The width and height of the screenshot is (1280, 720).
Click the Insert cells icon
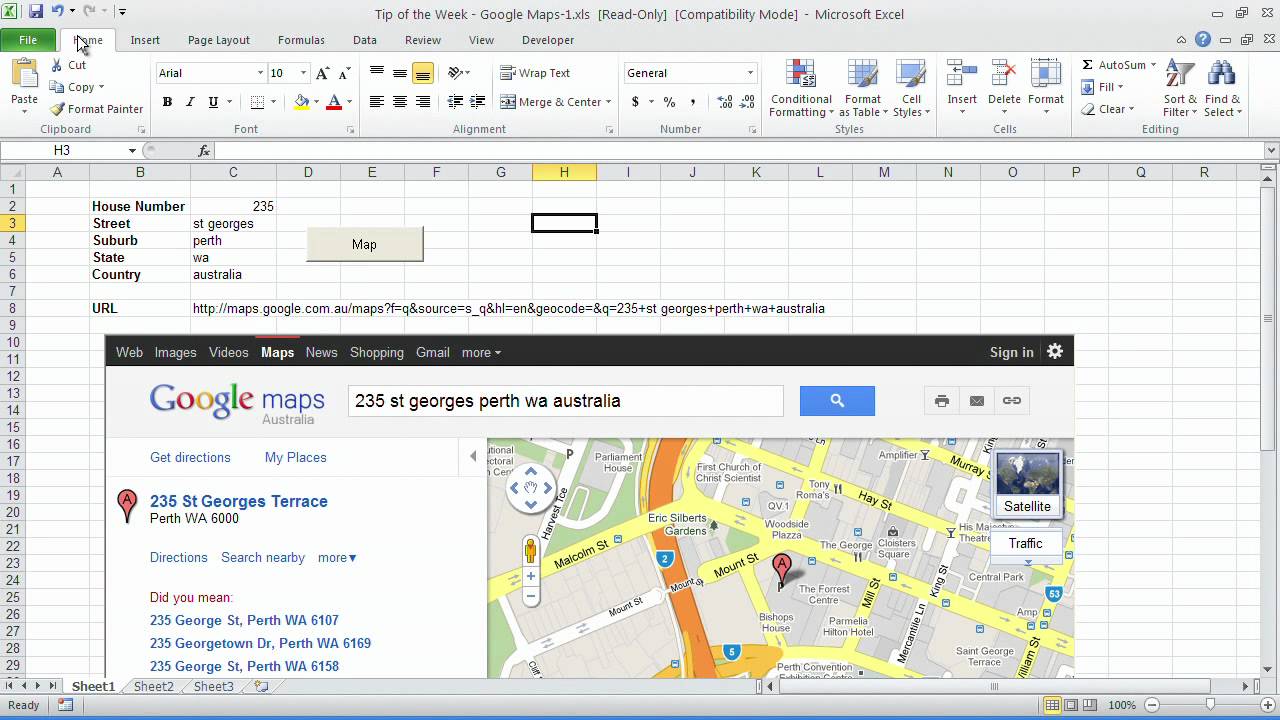962,75
